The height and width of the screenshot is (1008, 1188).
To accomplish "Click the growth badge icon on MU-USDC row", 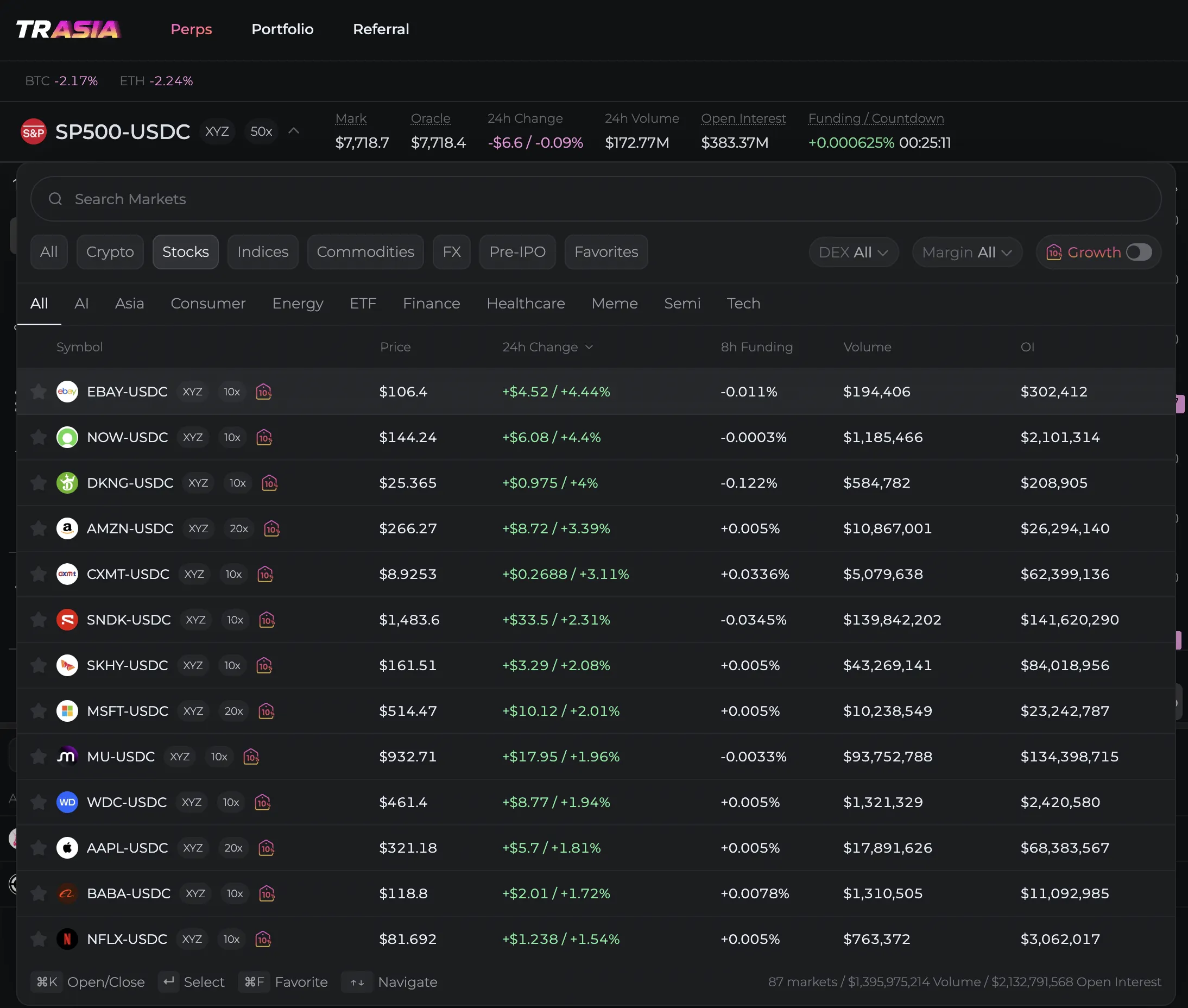I will point(251,757).
